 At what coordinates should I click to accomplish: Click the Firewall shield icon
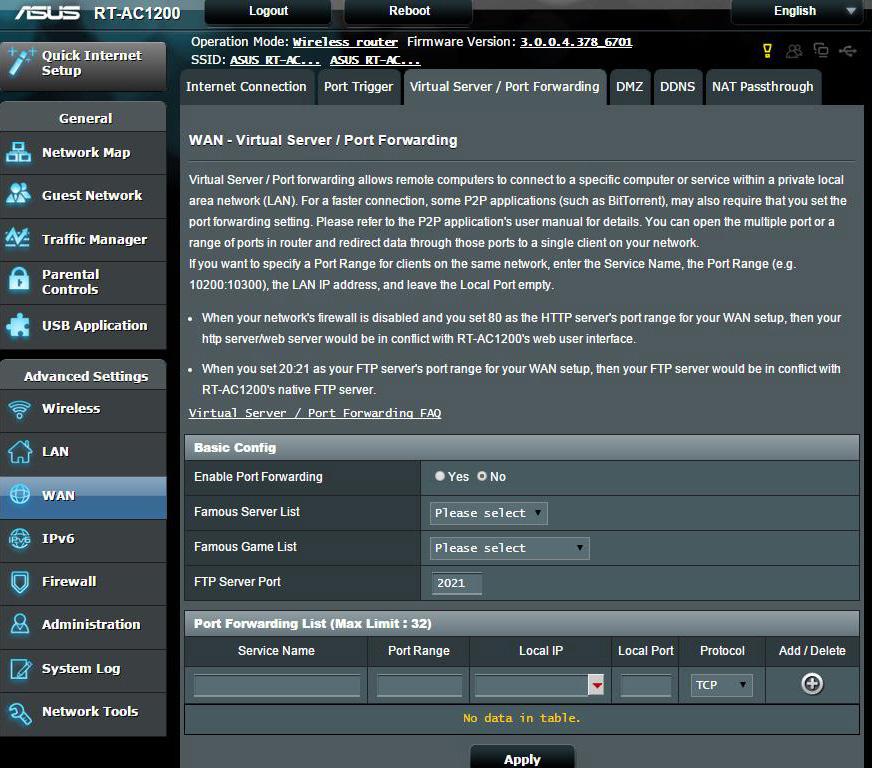19,582
